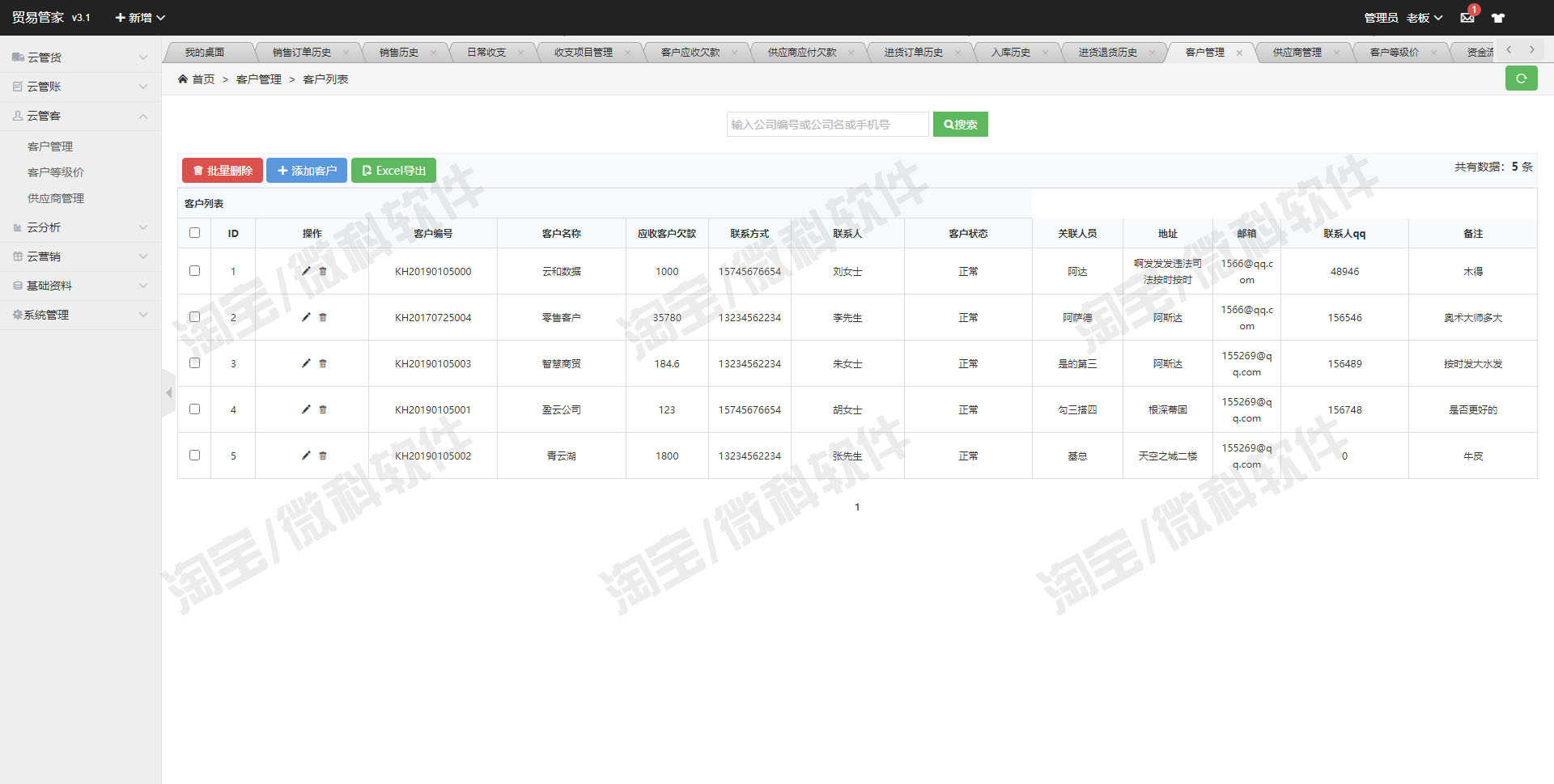The width and height of the screenshot is (1554, 784).
Task: Expand the 云管货 sidebar menu
Action: pyautogui.click(x=80, y=57)
